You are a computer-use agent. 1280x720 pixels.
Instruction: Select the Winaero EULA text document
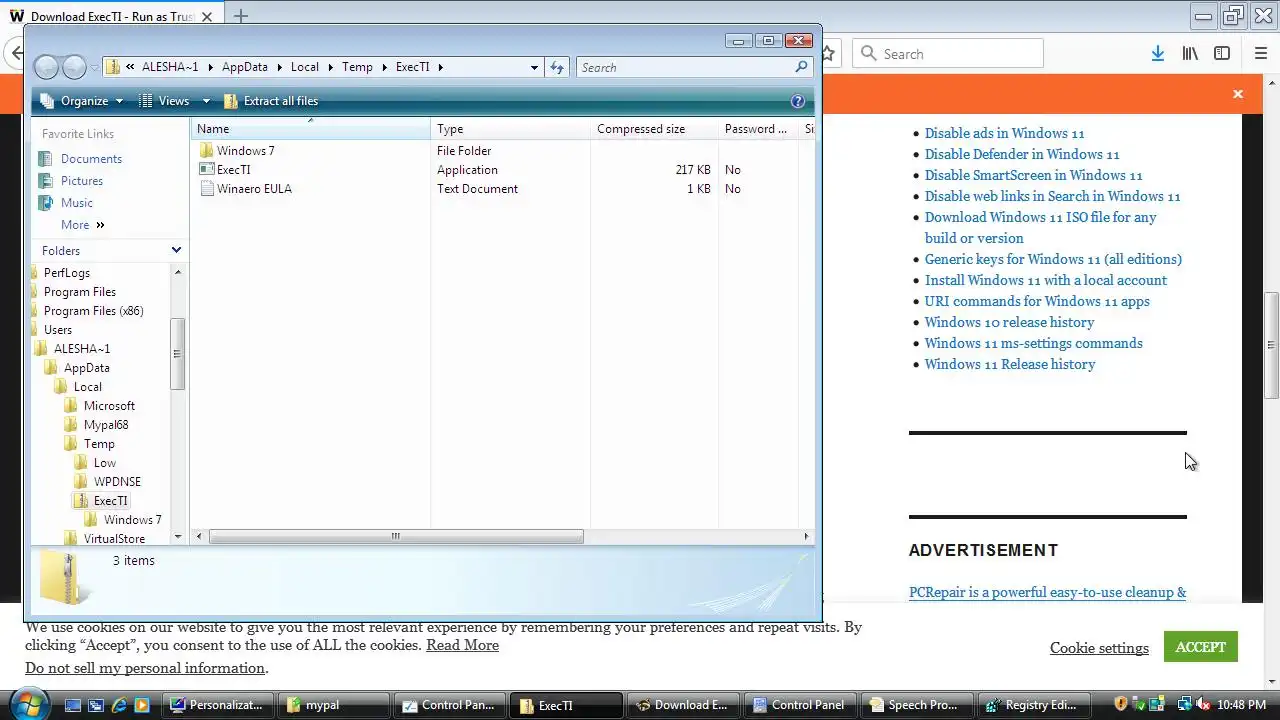pyautogui.click(x=254, y=189)
